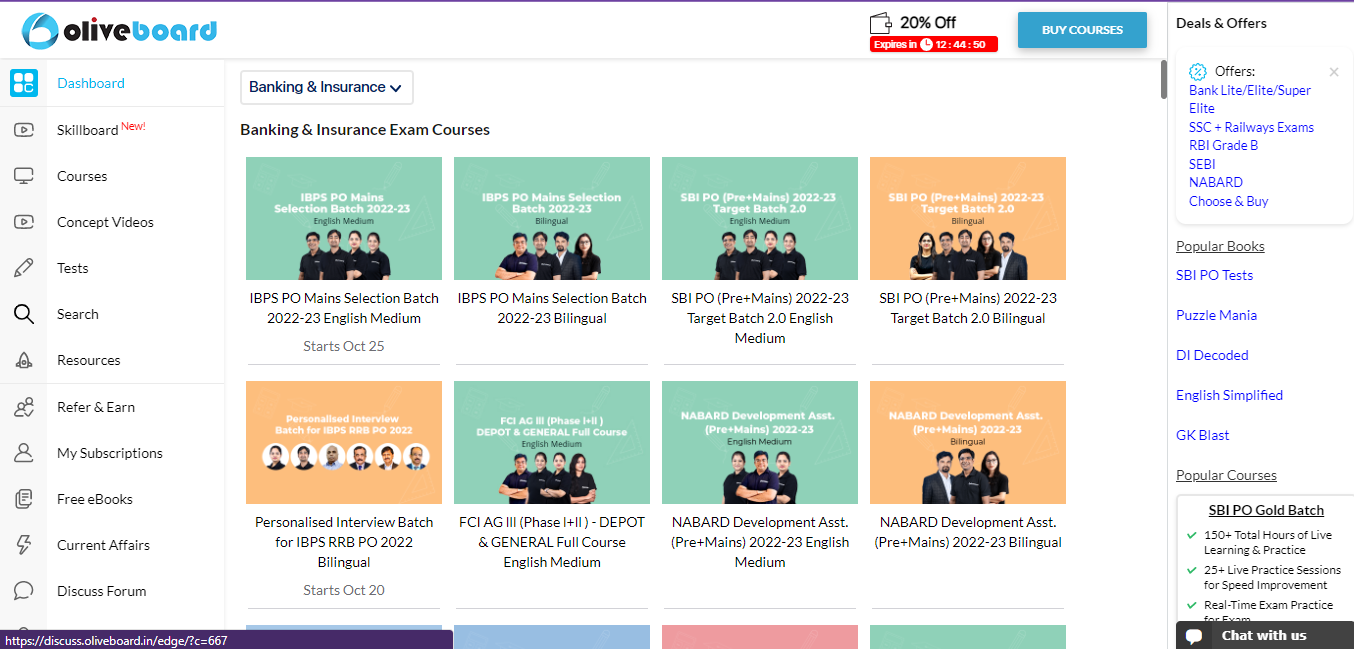The height and width of the screenshot is (649, 1354).
Task: Open the Banking & Insurance dropdown
Action: click(327, 87)
